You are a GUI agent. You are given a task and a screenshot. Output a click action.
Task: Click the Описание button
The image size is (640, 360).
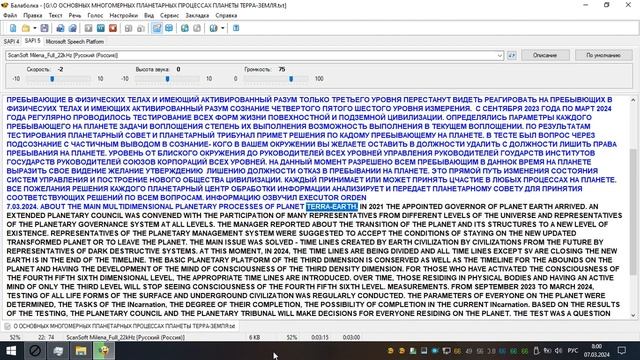point(545,55)
